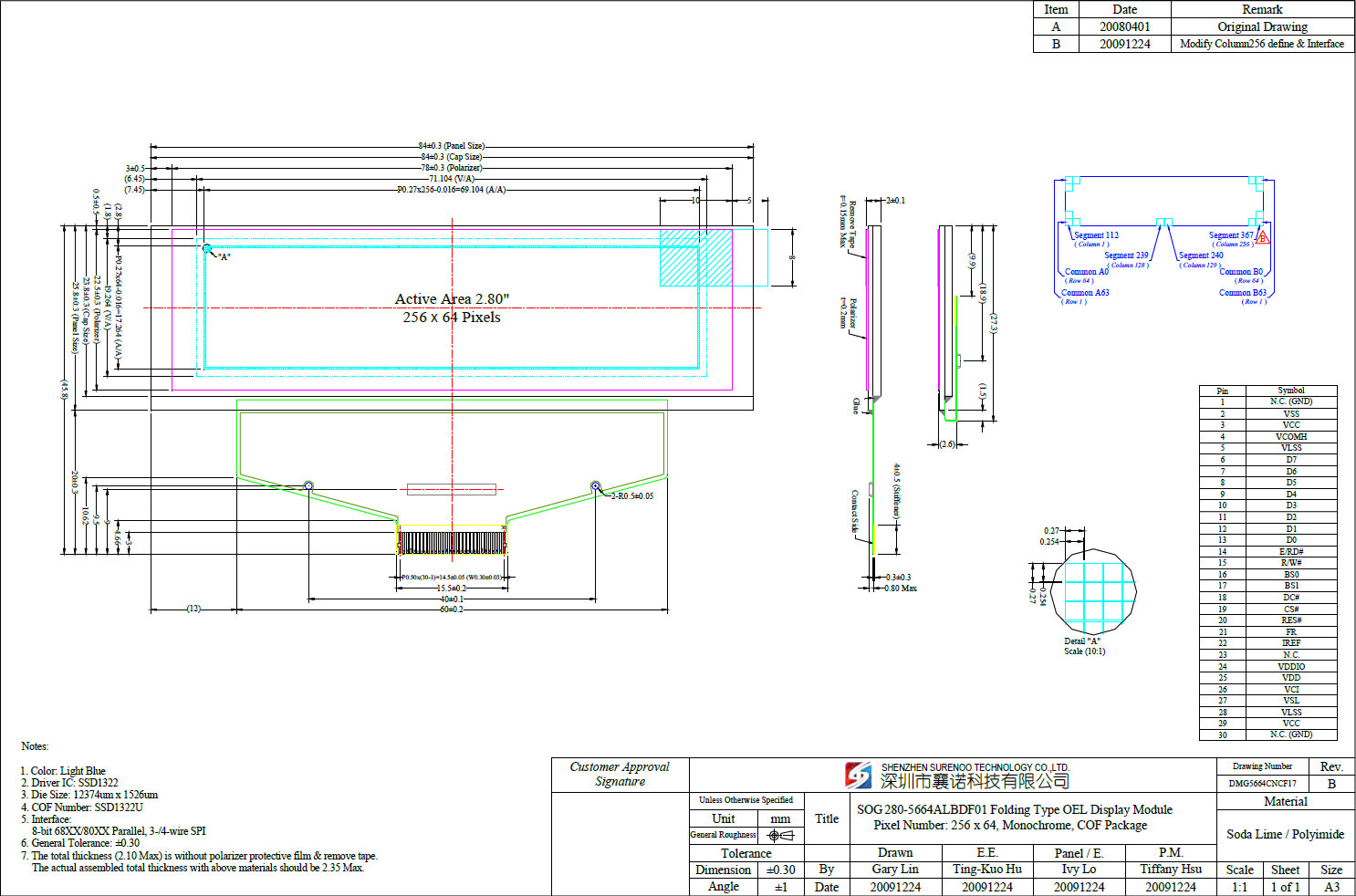Click the projection symbol beside General Roughness
This screenshot has height=896, width=1356.
click(x=781, y=835)
